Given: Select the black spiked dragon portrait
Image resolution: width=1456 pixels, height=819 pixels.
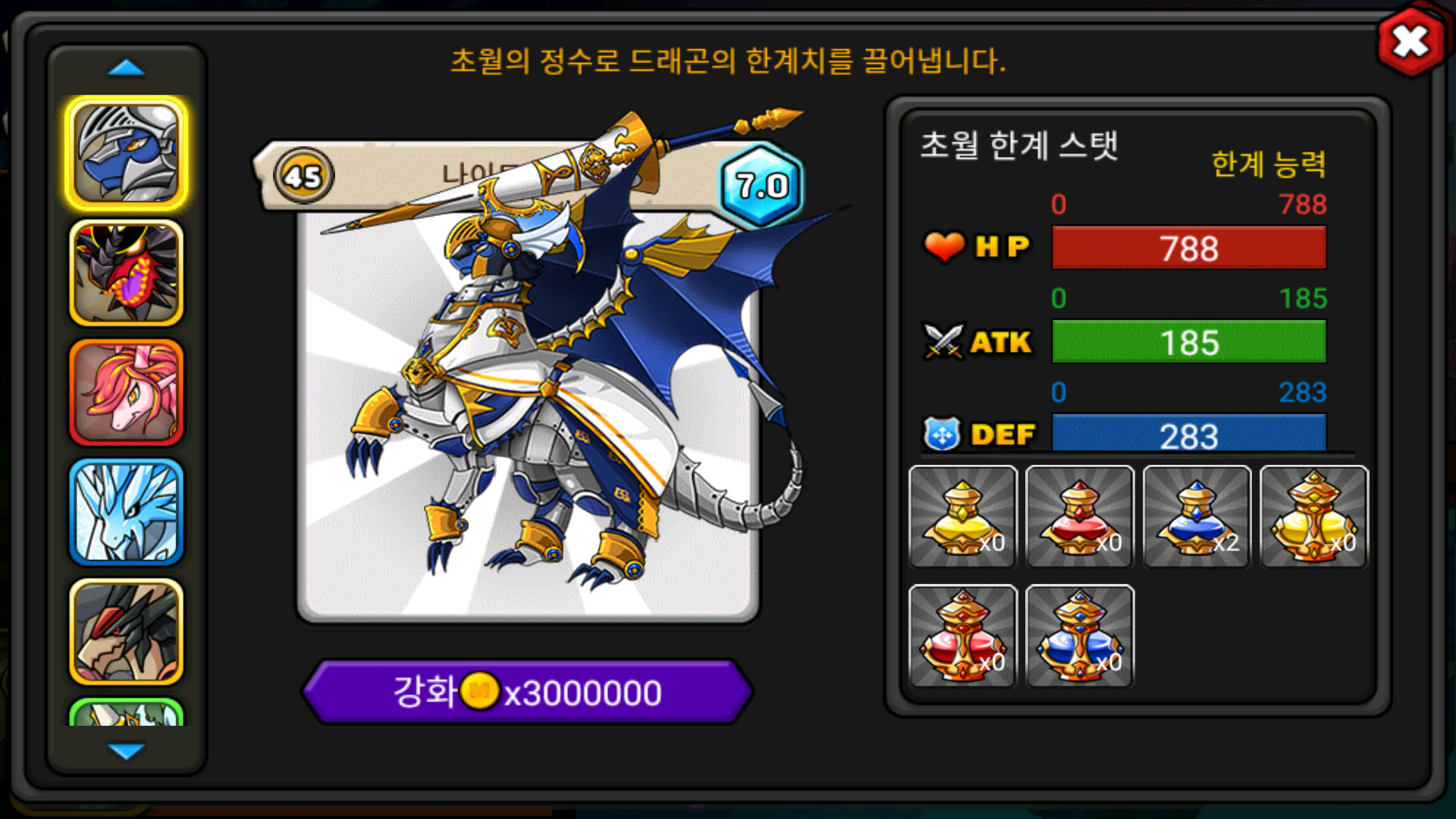Looking at the screenshot, I should (x=127, y=274).
